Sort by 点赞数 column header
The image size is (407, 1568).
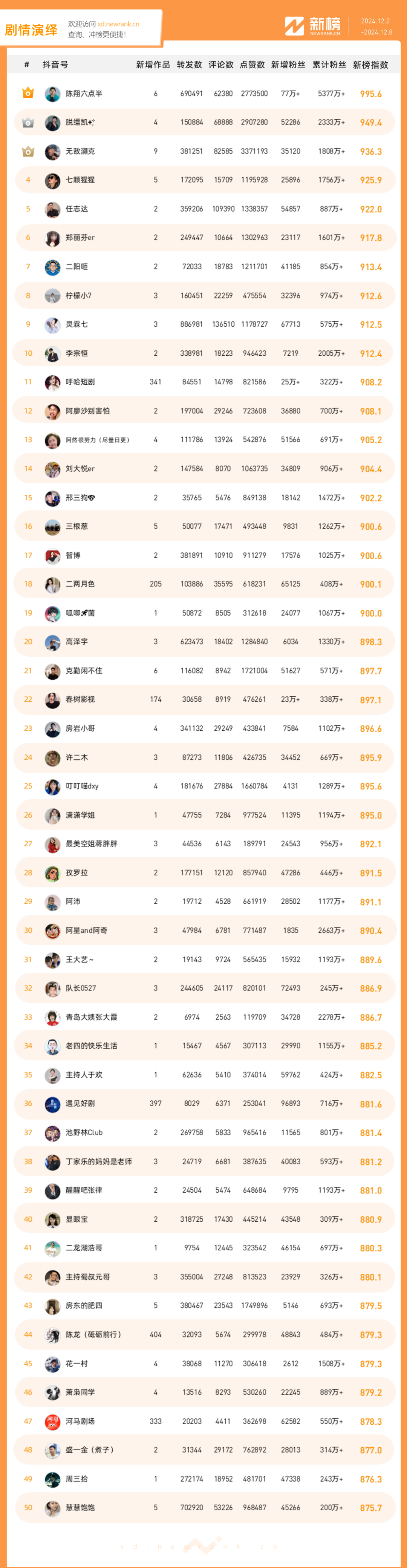[252, 65]
